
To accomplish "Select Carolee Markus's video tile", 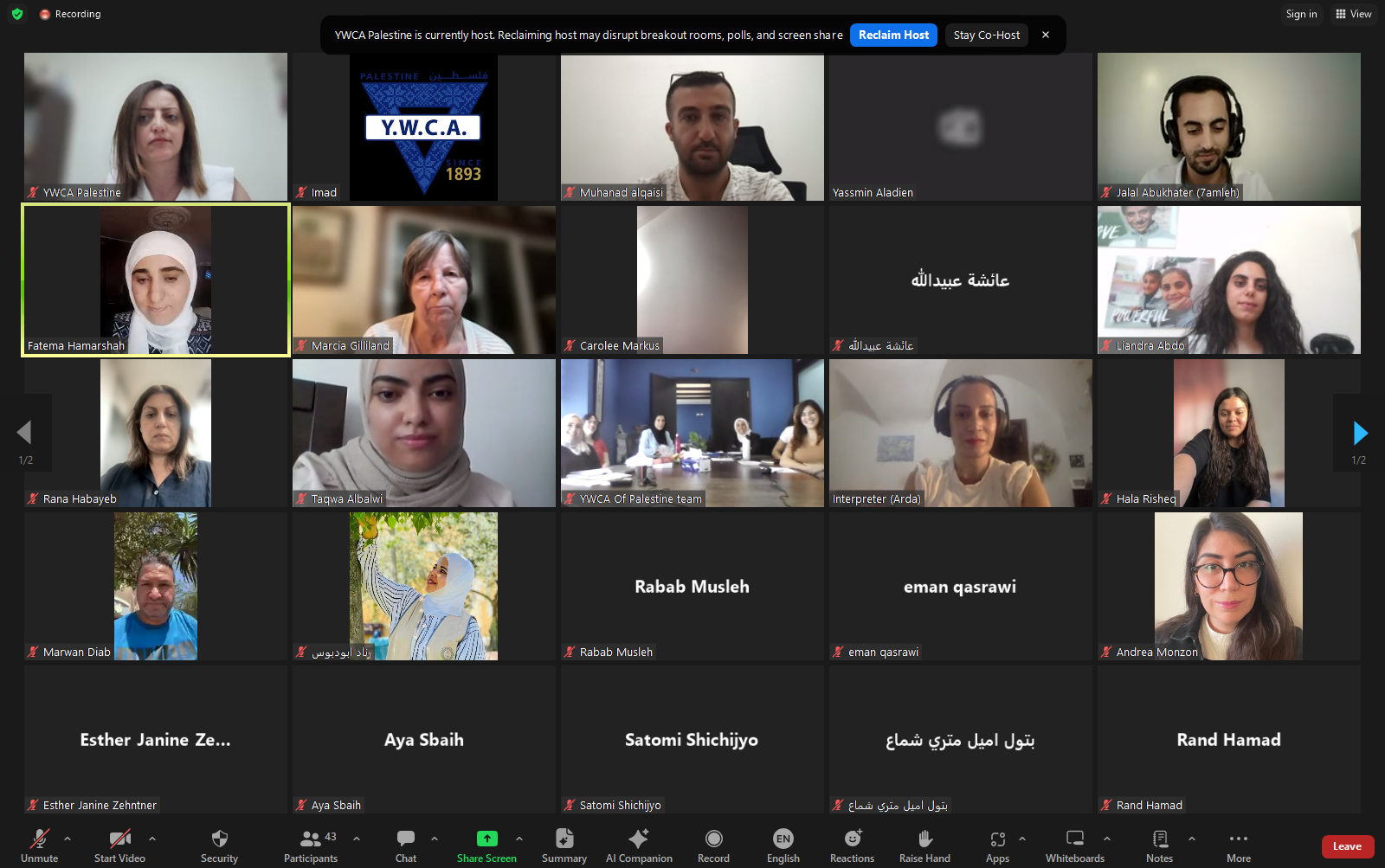I will (x=692, y=280).
